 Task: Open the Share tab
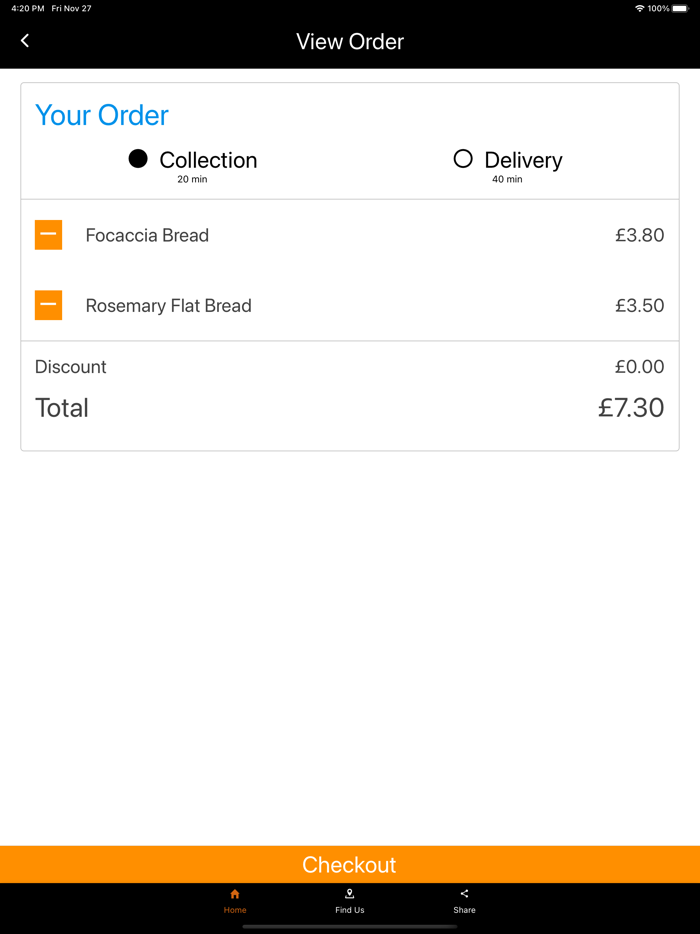464,901
